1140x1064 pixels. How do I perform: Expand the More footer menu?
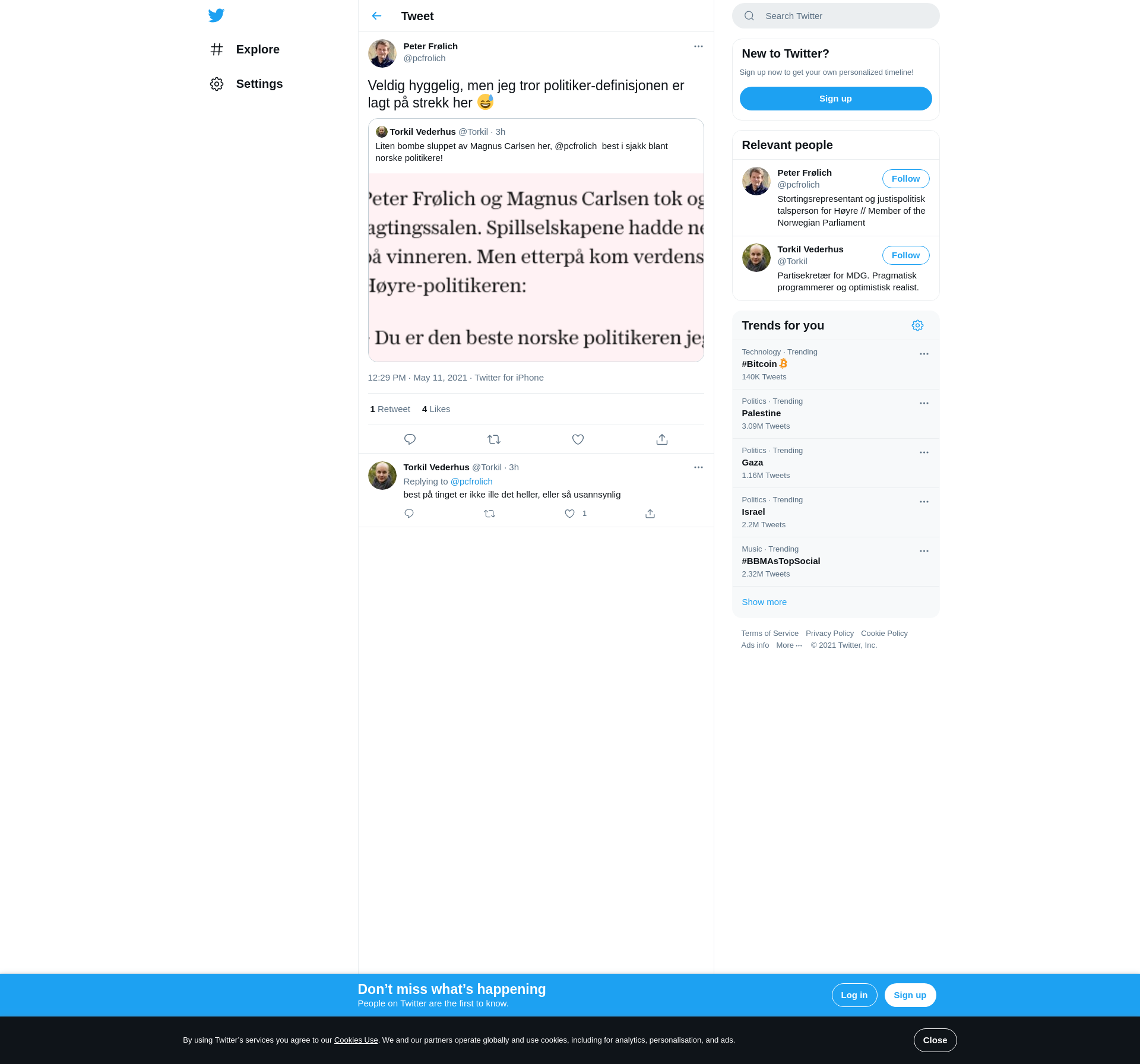(789, 645)
